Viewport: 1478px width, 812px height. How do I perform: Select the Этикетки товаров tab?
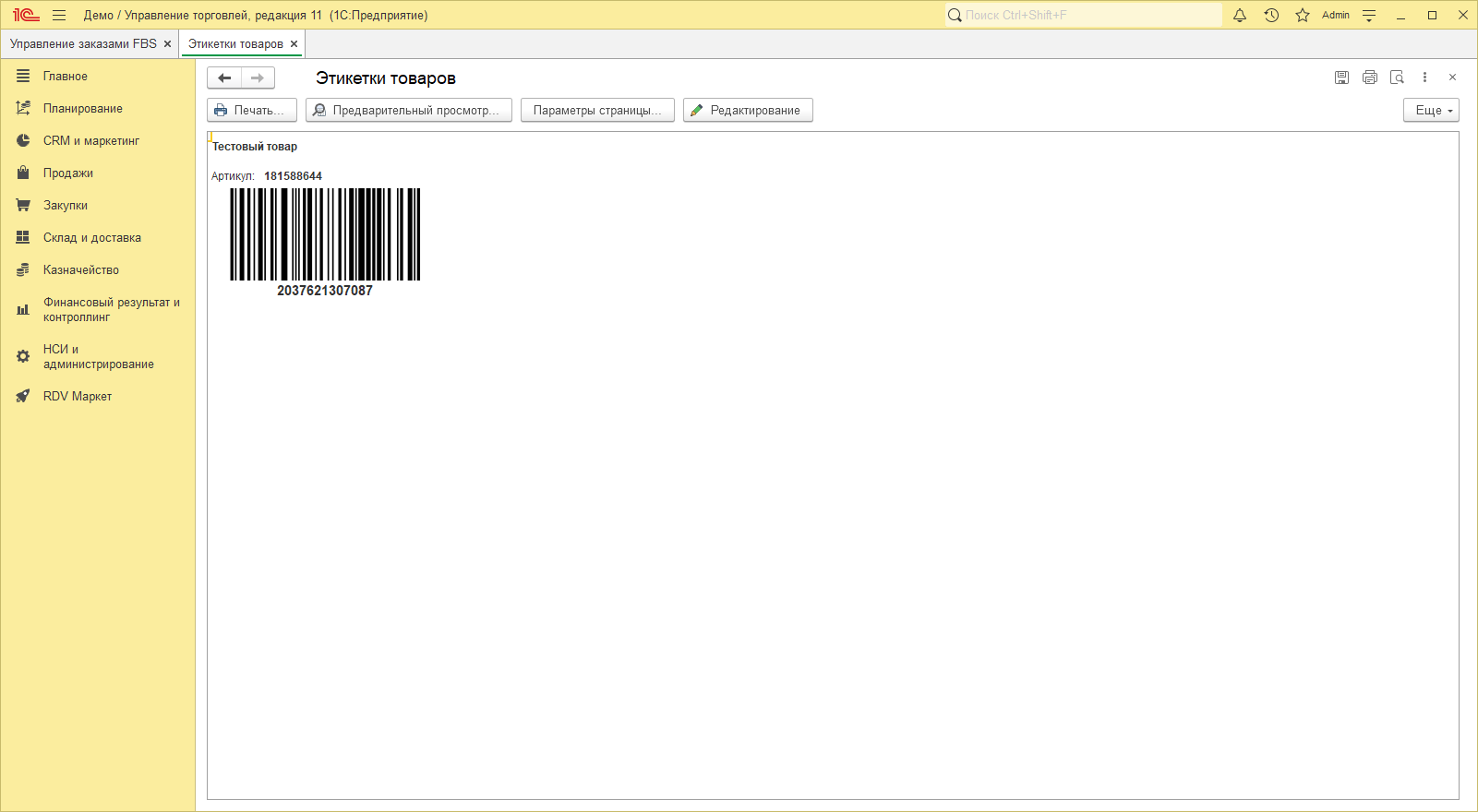coord(235,43)
